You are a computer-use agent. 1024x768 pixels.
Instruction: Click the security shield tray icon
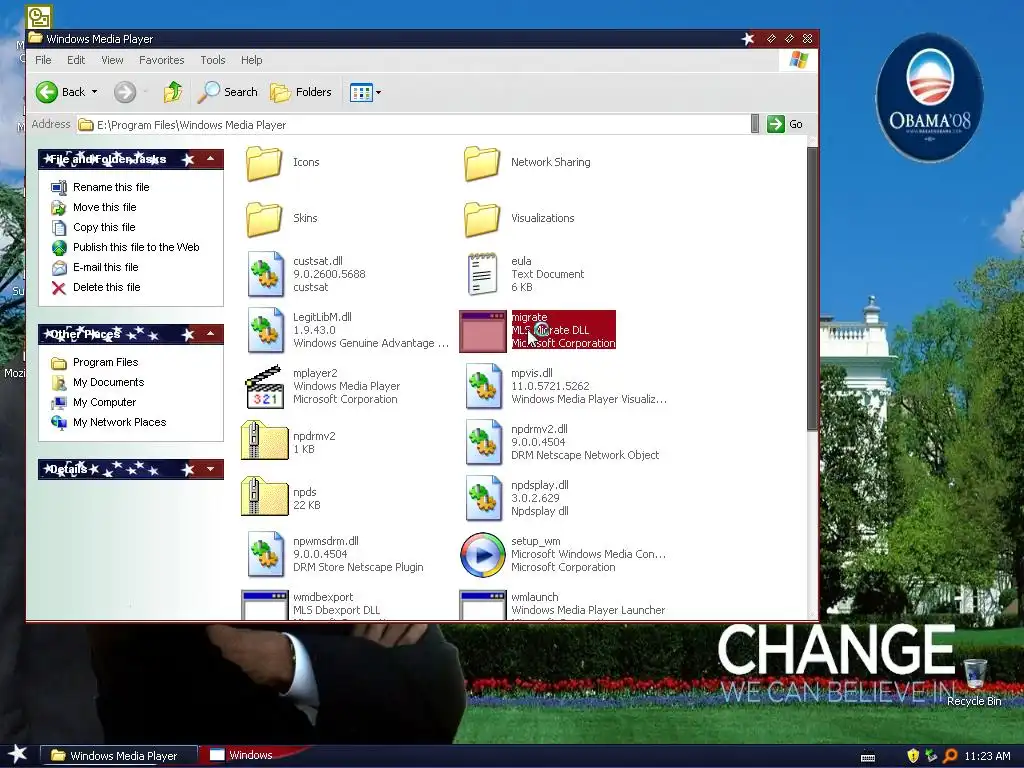913,756
